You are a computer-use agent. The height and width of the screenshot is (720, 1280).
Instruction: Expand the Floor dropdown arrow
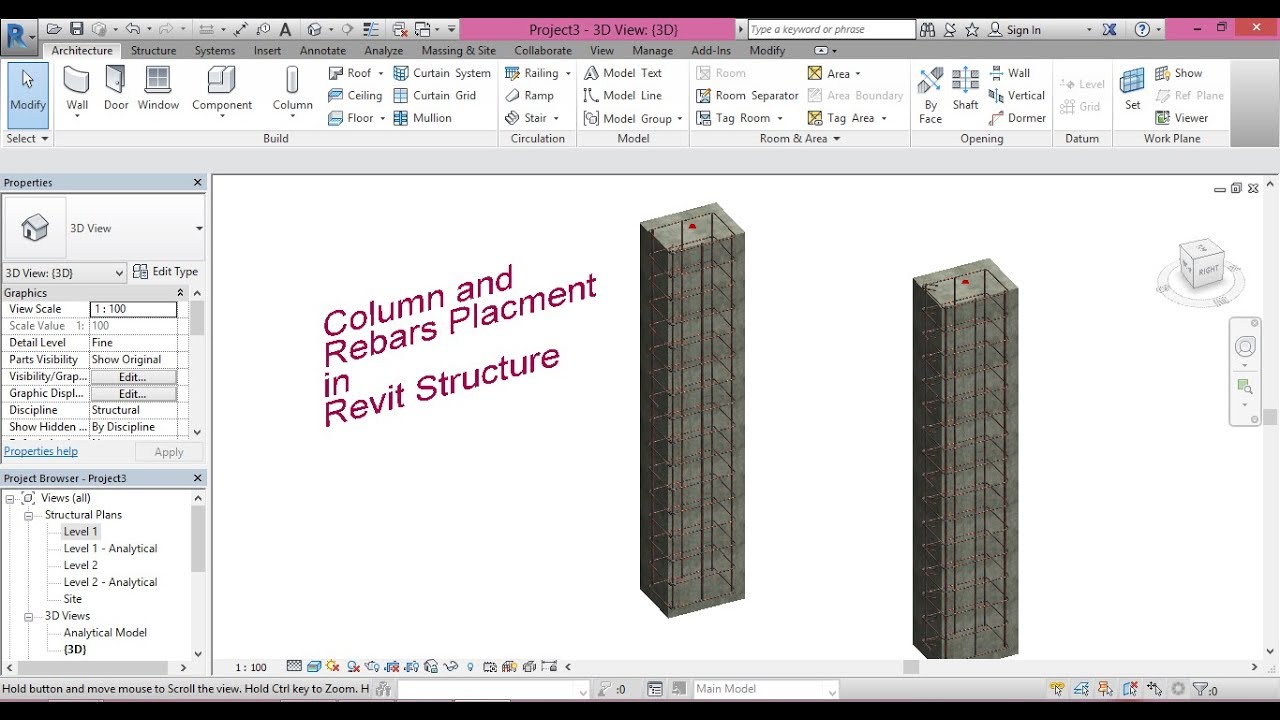point(382,118)
